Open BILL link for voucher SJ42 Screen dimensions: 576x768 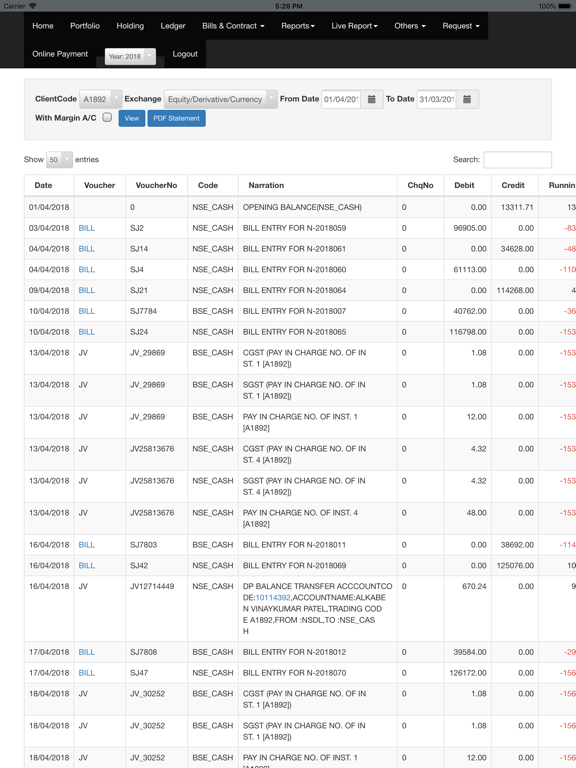coord(87,566)
